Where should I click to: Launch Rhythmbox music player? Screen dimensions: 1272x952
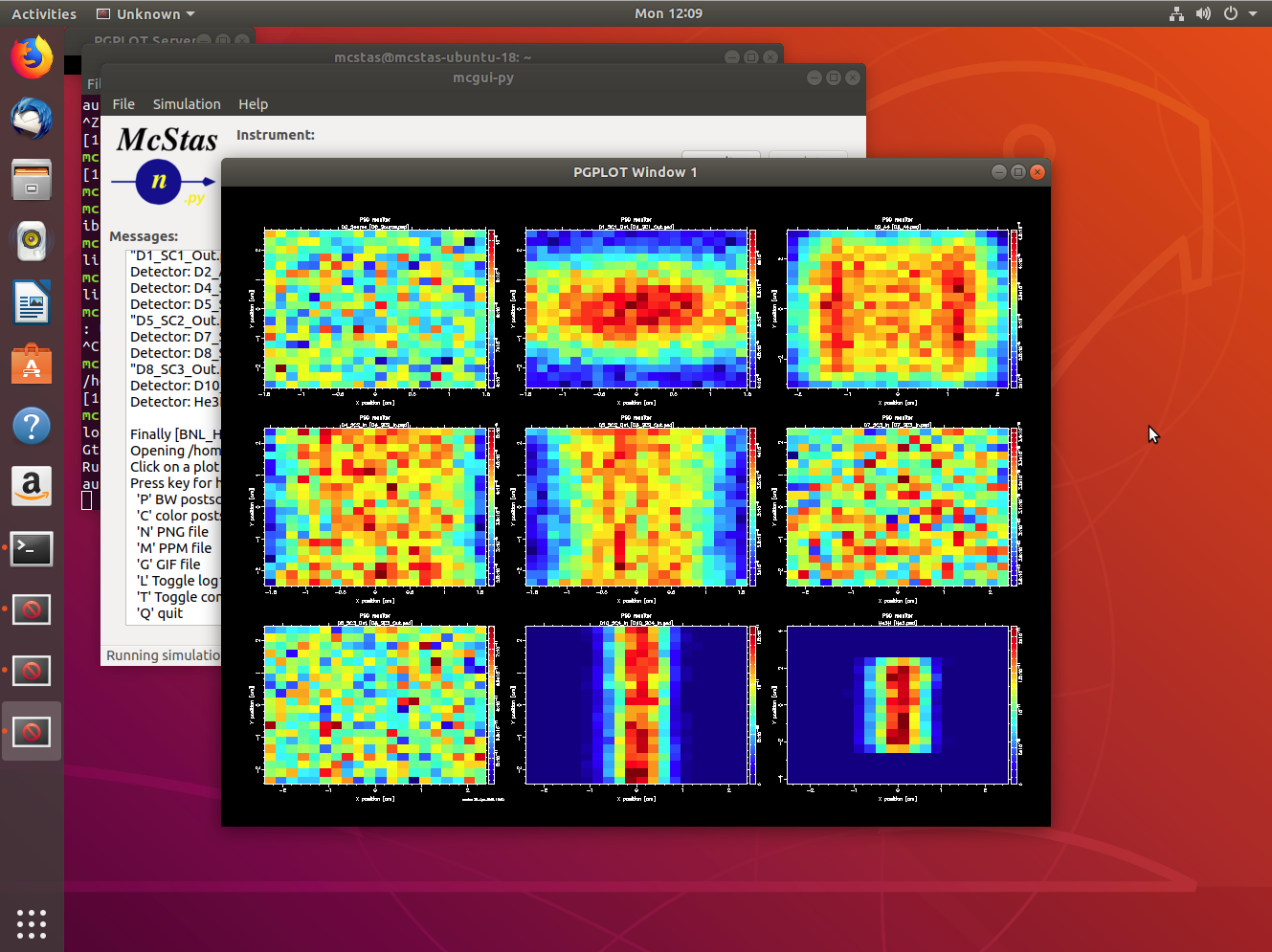[x=32, y=241]
